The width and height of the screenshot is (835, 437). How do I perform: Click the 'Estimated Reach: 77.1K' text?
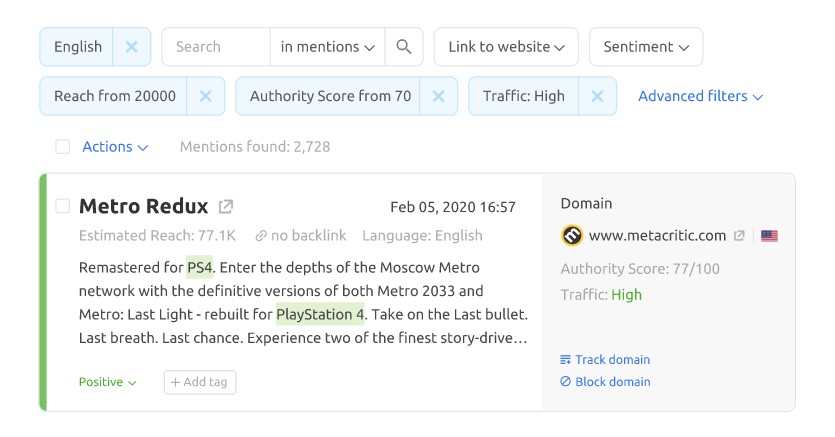[x=157, y=236]
